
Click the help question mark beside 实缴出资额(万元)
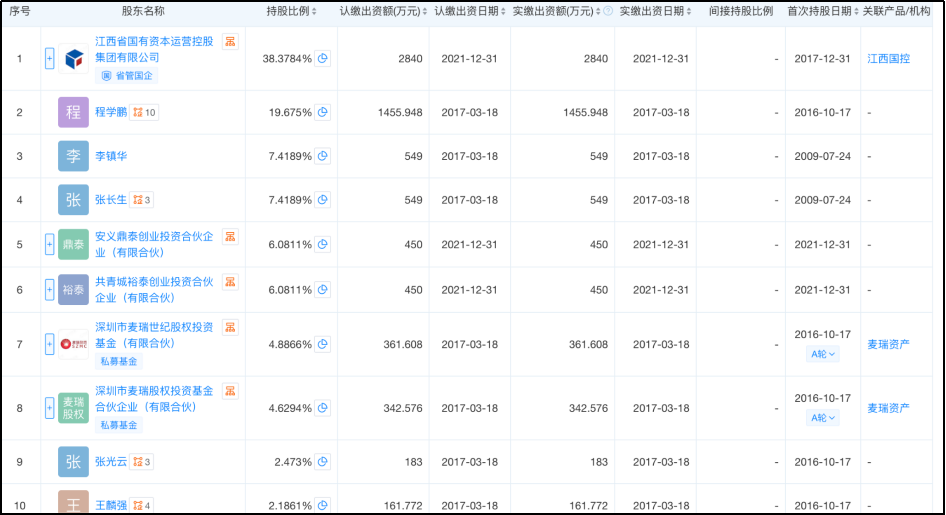(x=608, y=12)
